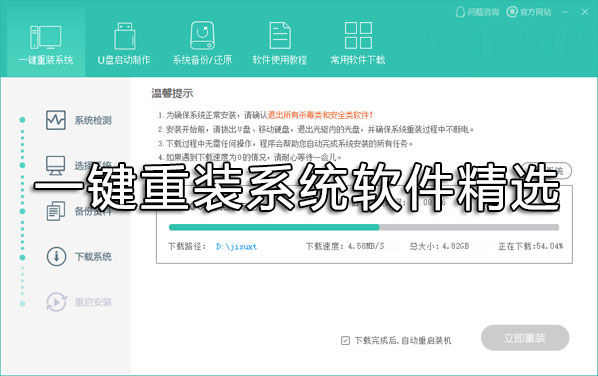Click the 备份资料 documents icon
Screen dimensions: 598x376
[56, 211]
